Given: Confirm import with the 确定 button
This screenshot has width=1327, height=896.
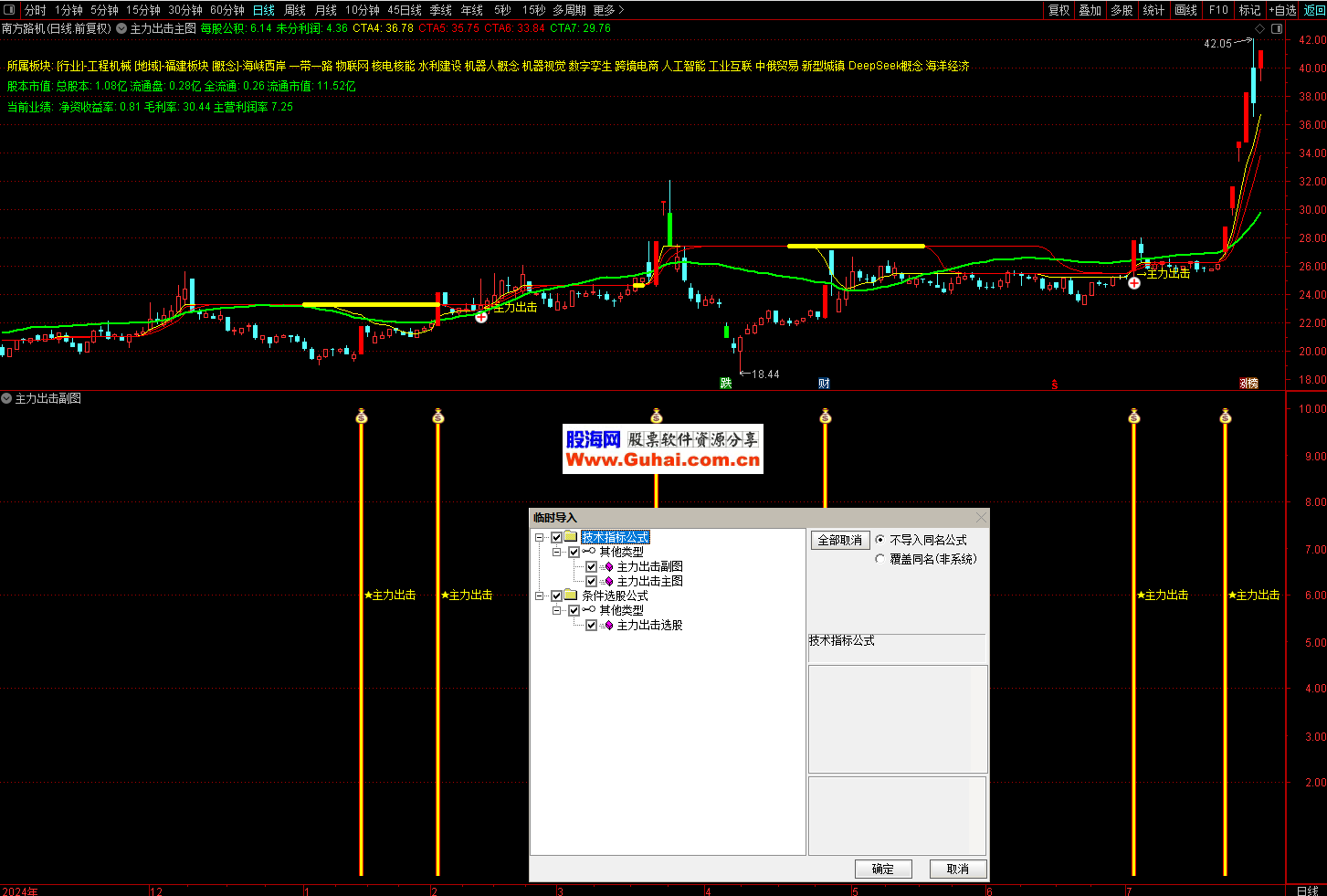Looking at the screenshot, I should tap(883, 869).
